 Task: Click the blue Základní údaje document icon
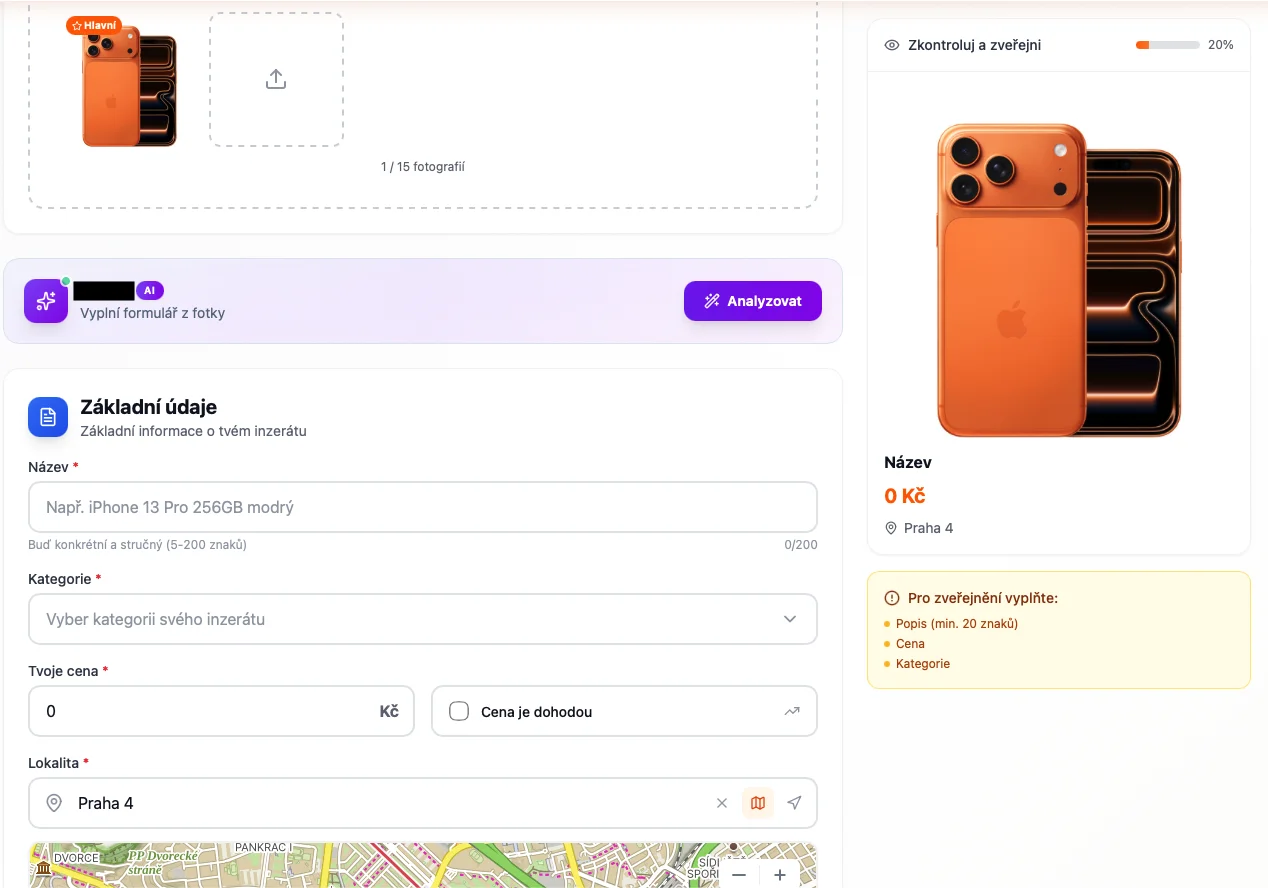[x=47, y=417]
